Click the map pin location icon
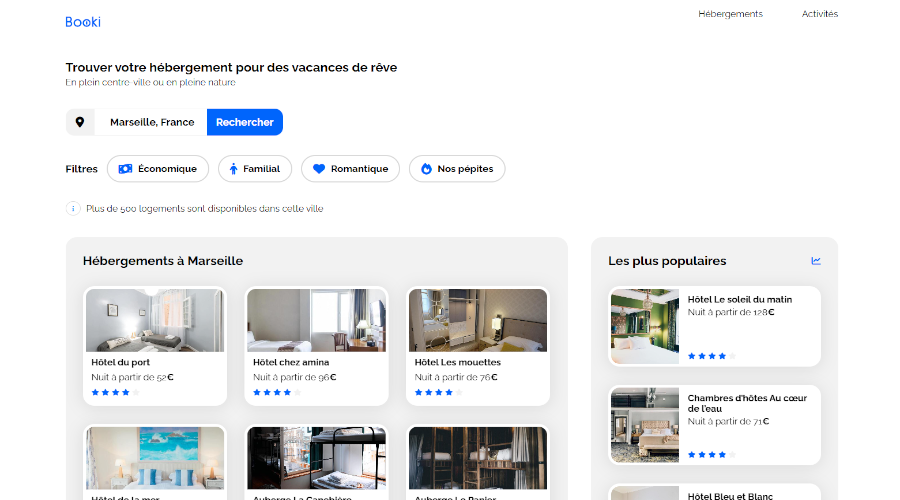 tap(80, 122)
